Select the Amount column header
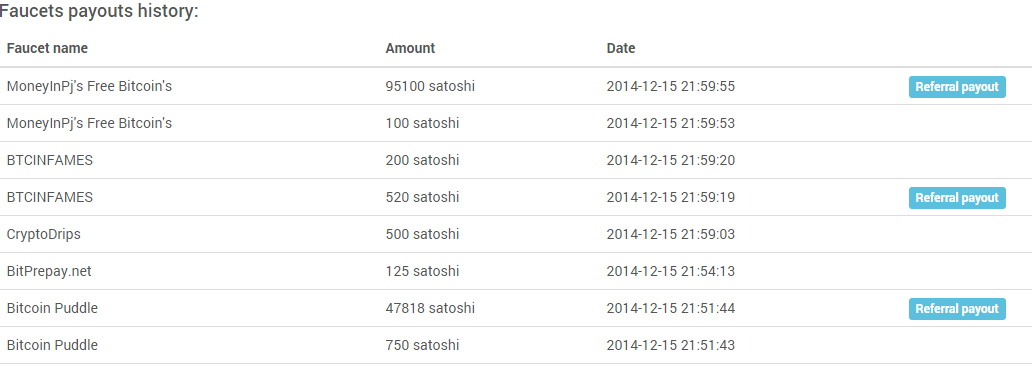Screen dimensions: 1032x370 pyautogui.click(x=410, y=48)
